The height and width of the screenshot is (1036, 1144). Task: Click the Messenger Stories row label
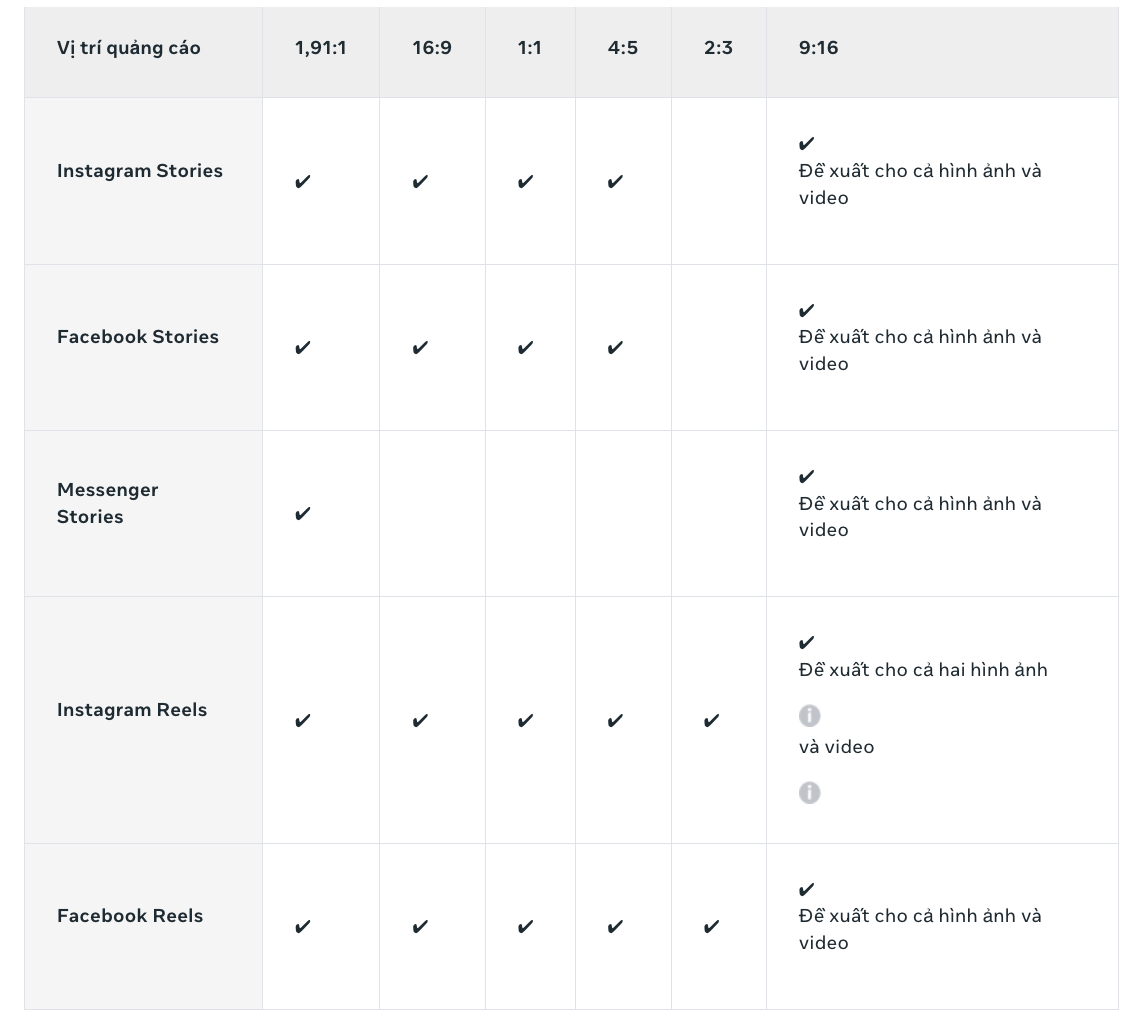(x=108, y=503)
